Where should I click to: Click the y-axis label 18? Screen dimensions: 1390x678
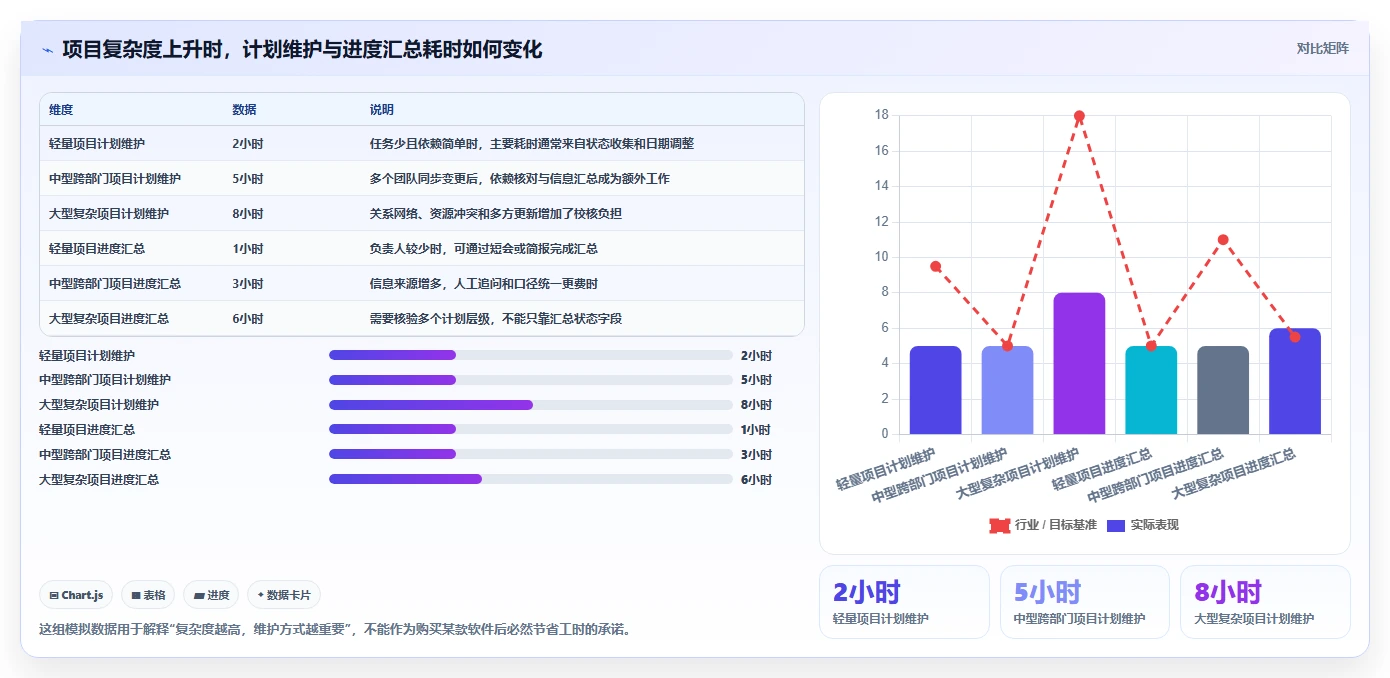click(x=881, y=115)
